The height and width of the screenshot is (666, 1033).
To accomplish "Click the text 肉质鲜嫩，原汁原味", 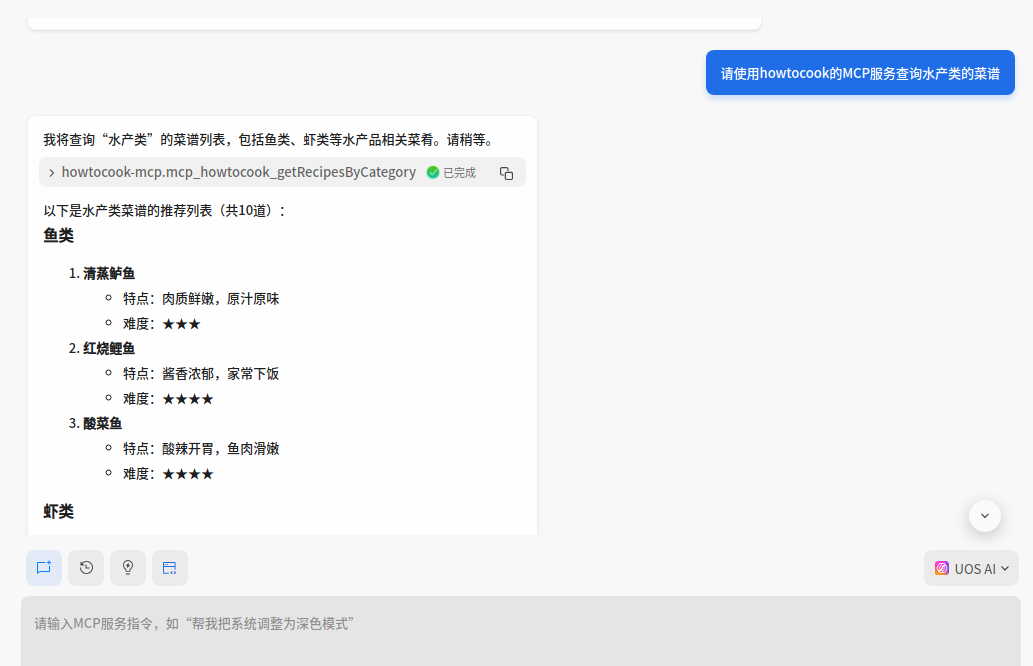I will coord(221,299).
